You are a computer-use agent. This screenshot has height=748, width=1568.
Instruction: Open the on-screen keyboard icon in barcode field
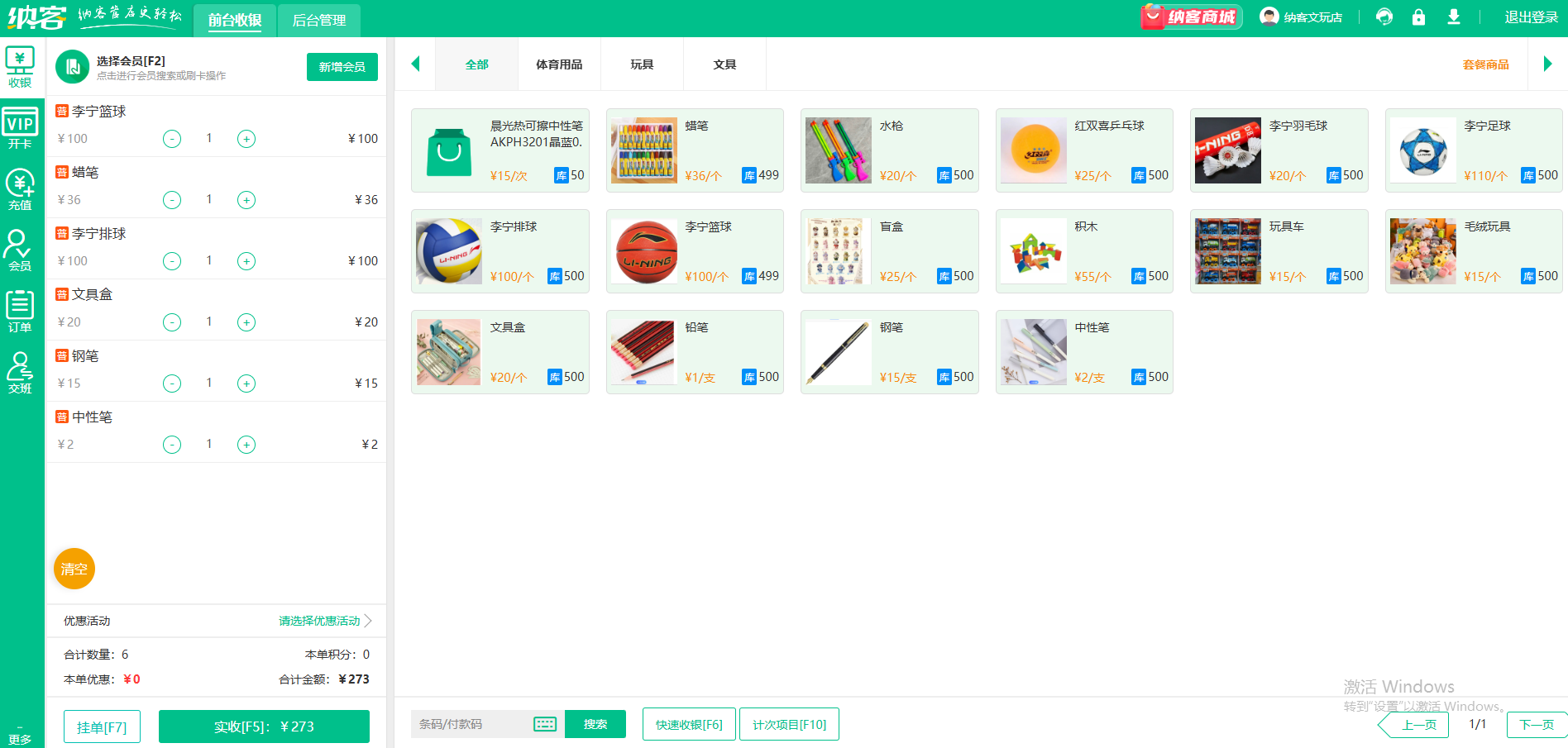coord(545,724)
